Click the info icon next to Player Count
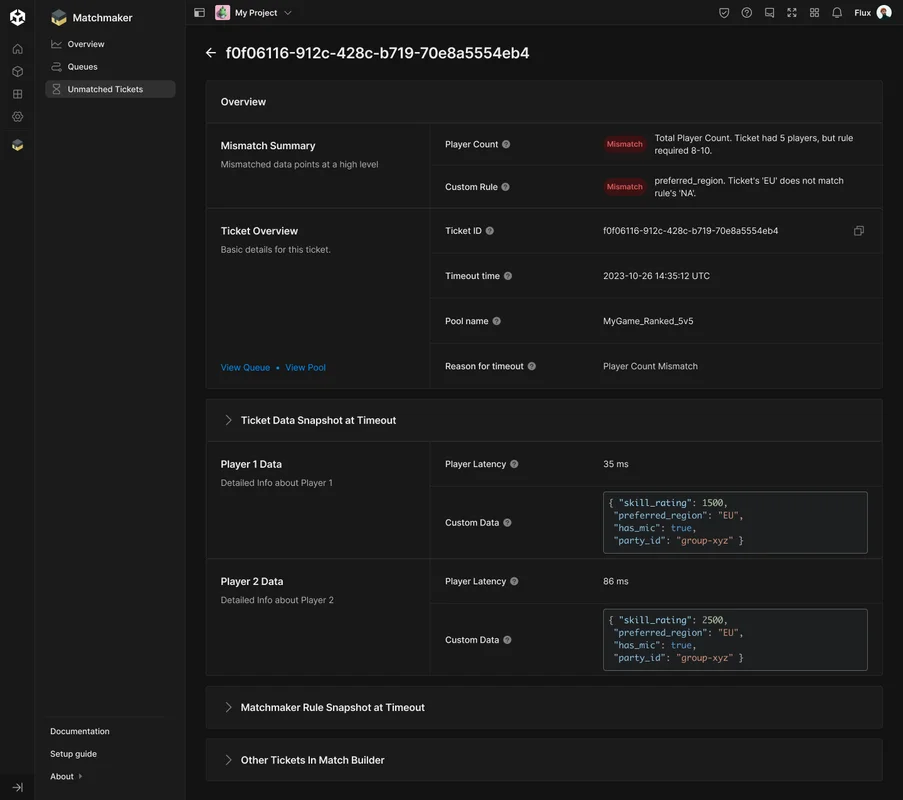 (x=506, y=145)
